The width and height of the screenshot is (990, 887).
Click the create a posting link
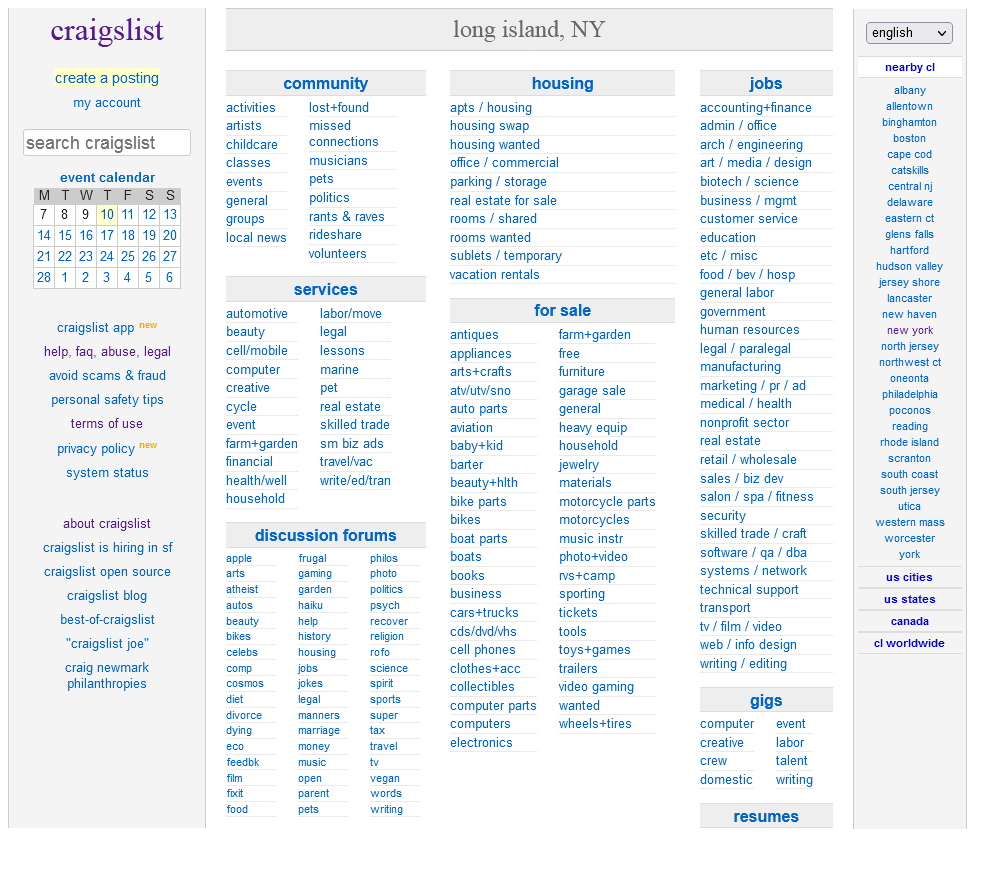(107, 78)
